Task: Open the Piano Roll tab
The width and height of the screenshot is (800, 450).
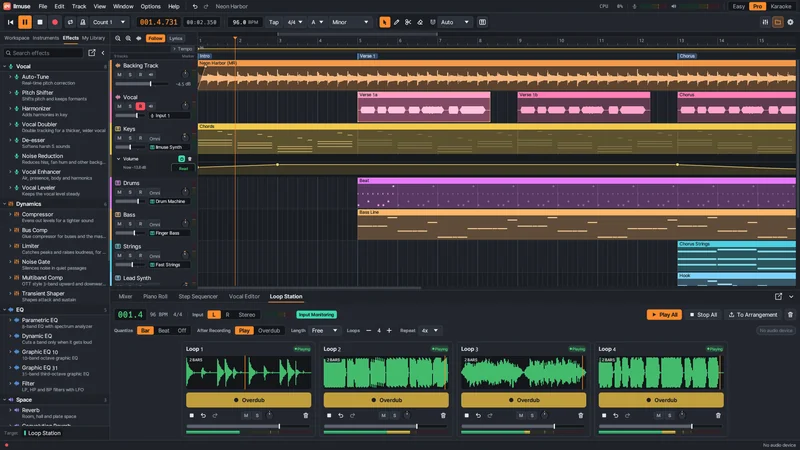Action: (155, 296)
